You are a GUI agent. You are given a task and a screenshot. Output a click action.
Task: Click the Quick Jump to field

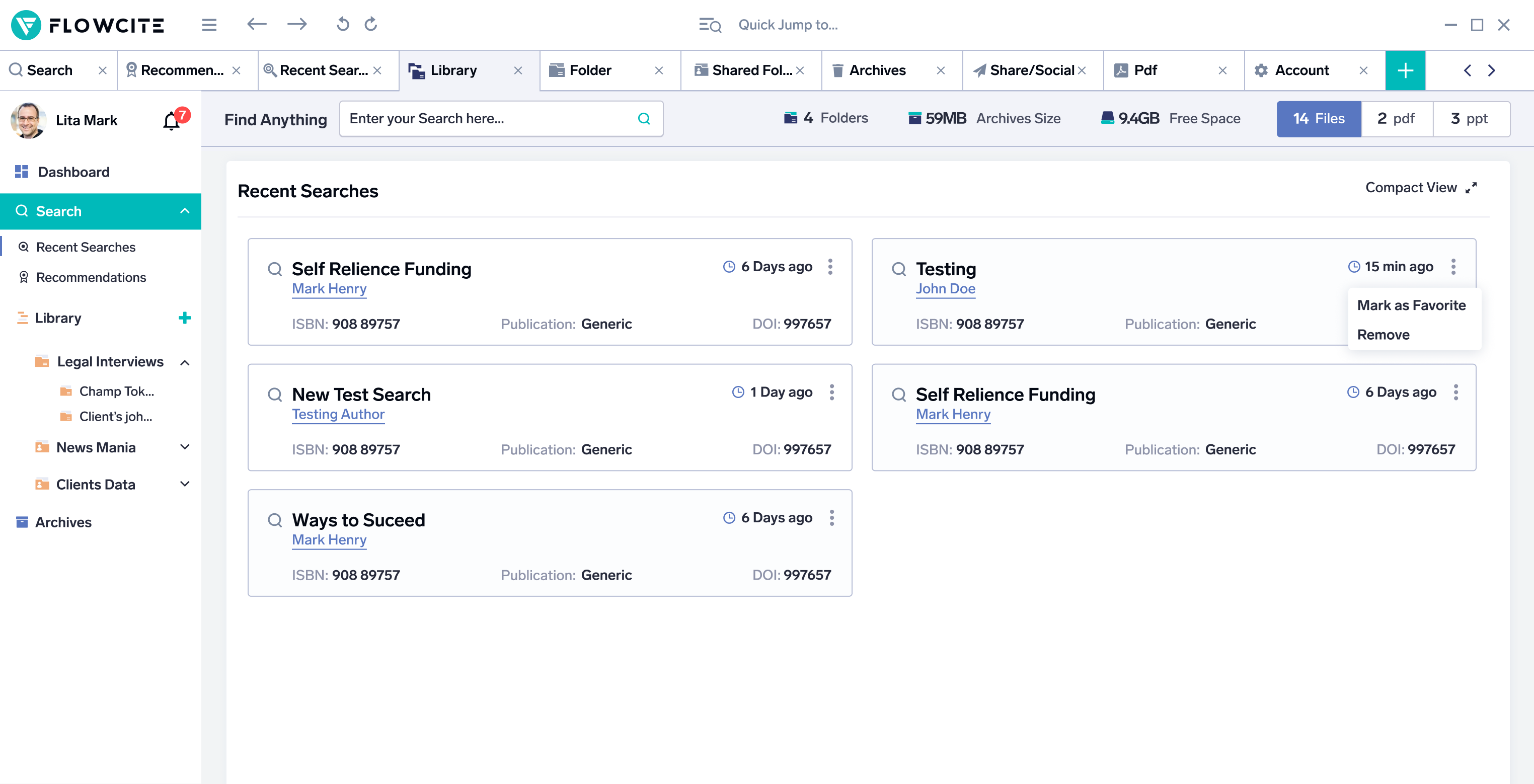click(787, 25)
